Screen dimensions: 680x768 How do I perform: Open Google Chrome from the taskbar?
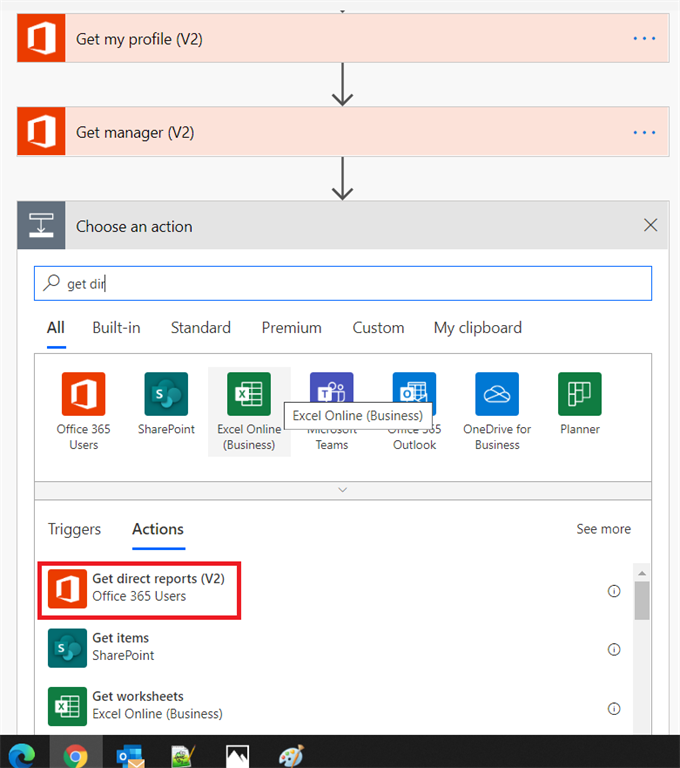pyautogui.click(x=75, y=755)
